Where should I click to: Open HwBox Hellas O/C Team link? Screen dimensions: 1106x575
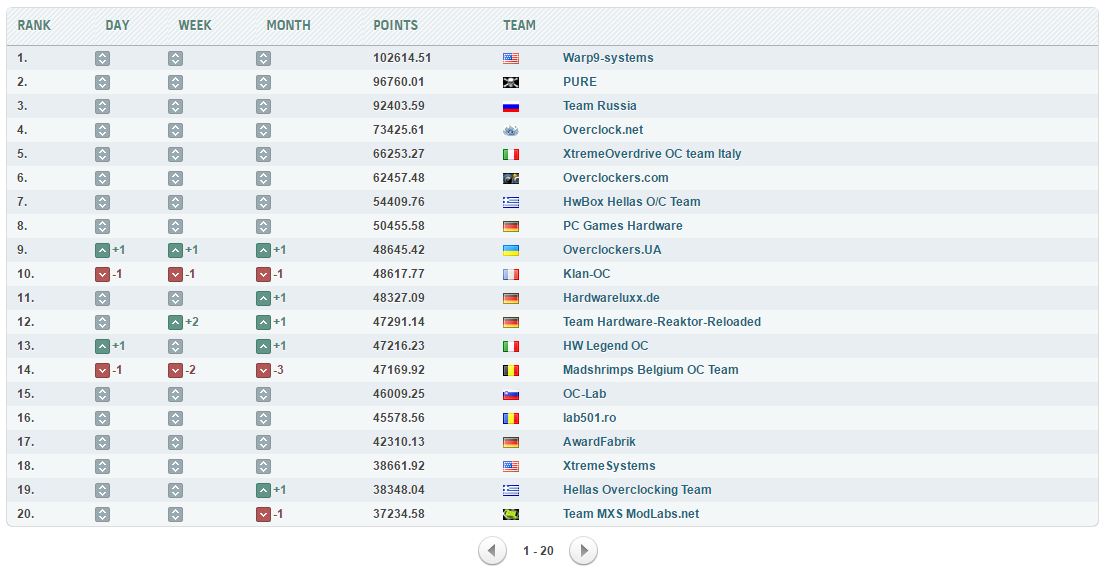tap(631, 202)
